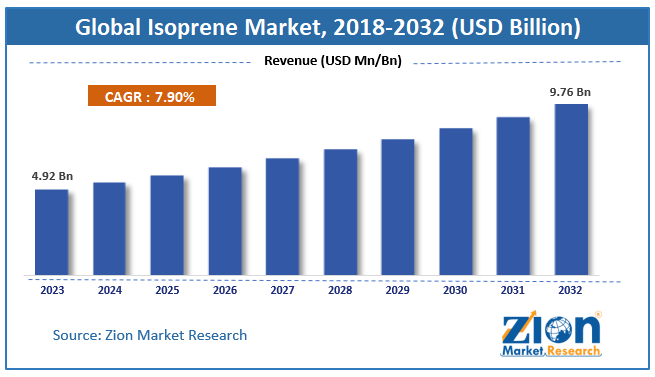Select the 2025 bar in the chart

[x=167, y=225]
